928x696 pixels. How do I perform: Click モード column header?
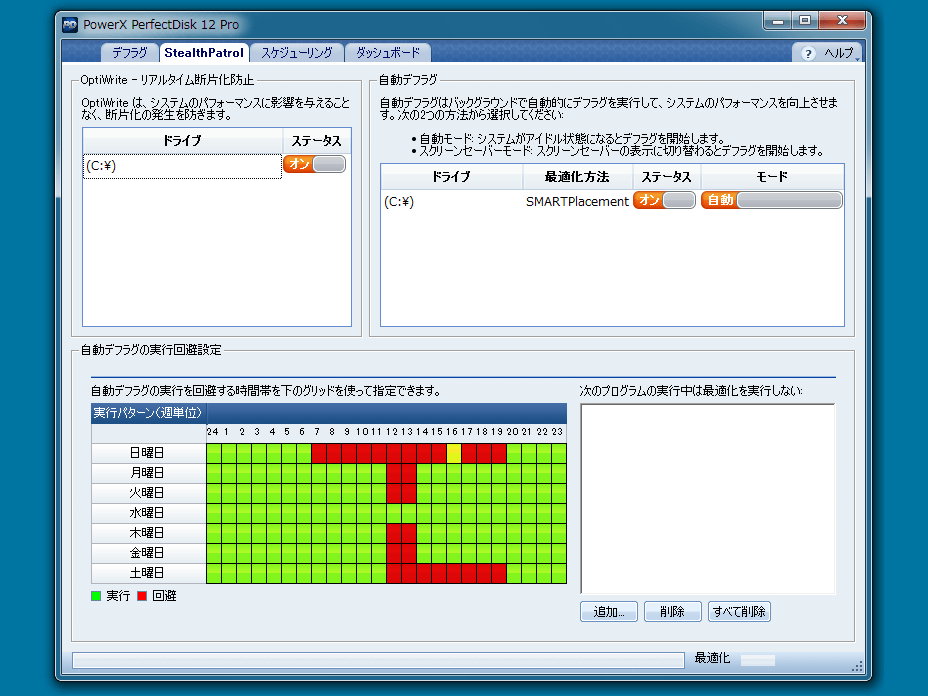772,176
